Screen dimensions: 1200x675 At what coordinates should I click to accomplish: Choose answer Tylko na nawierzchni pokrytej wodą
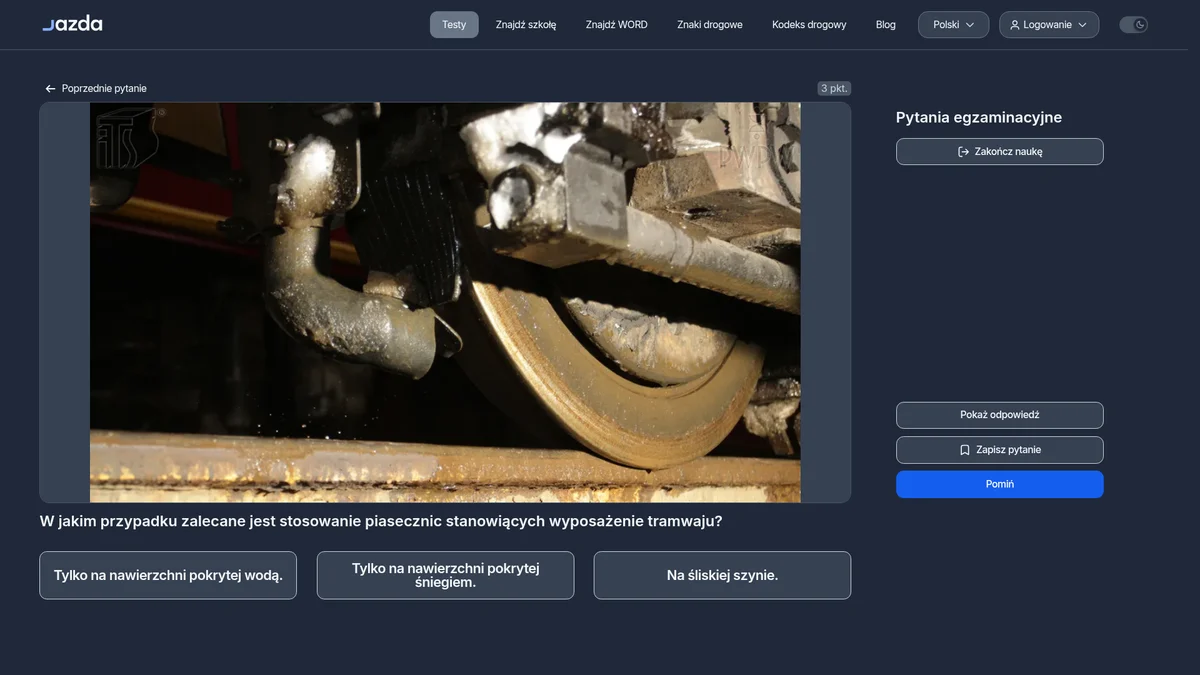(168, 575)
